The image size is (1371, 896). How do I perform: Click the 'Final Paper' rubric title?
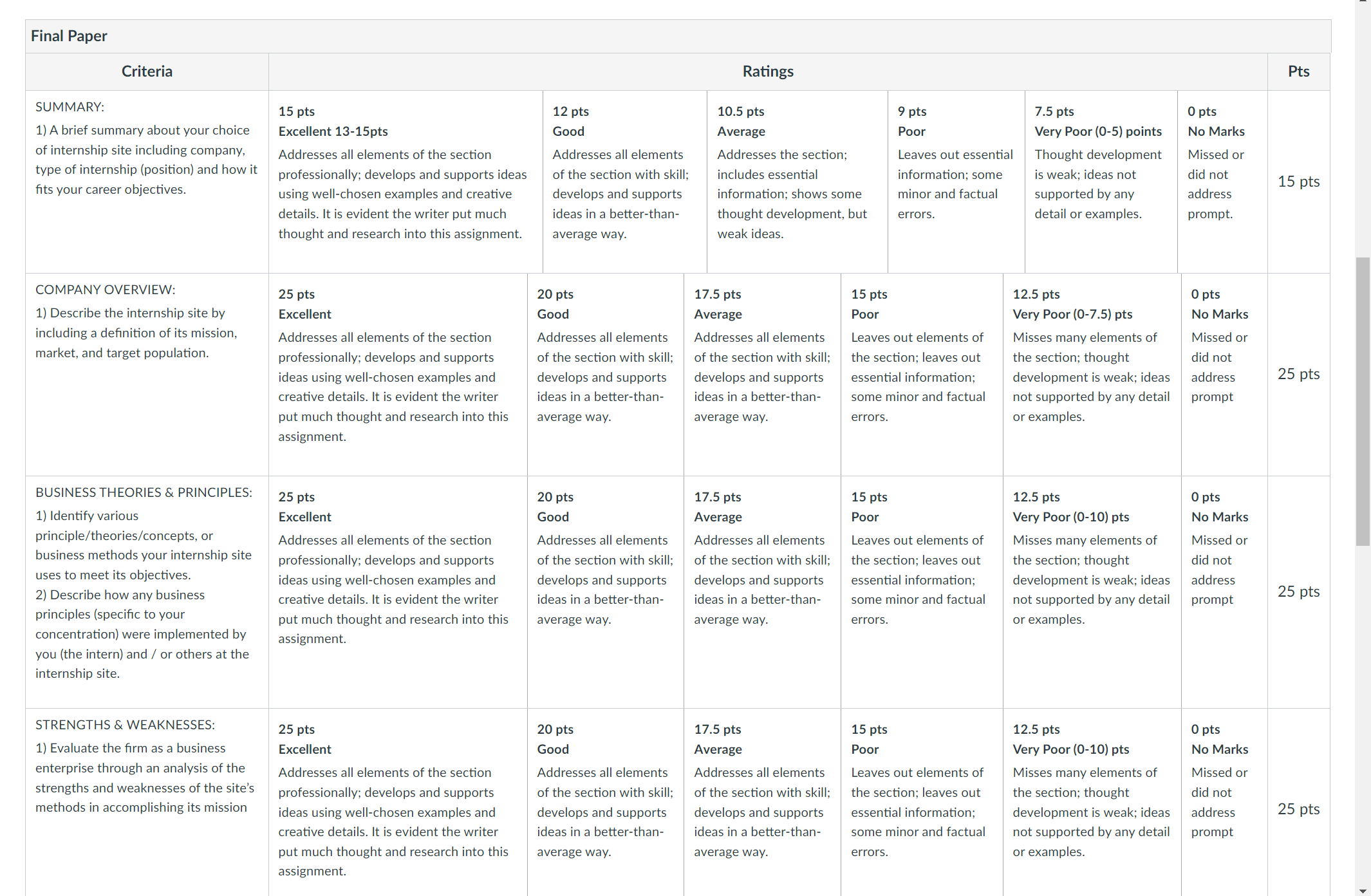pyautogui.click(x=69, y=36)
